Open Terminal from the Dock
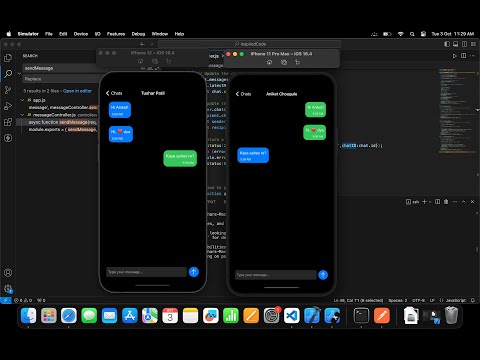480x360 pixels. coord(361,315)
